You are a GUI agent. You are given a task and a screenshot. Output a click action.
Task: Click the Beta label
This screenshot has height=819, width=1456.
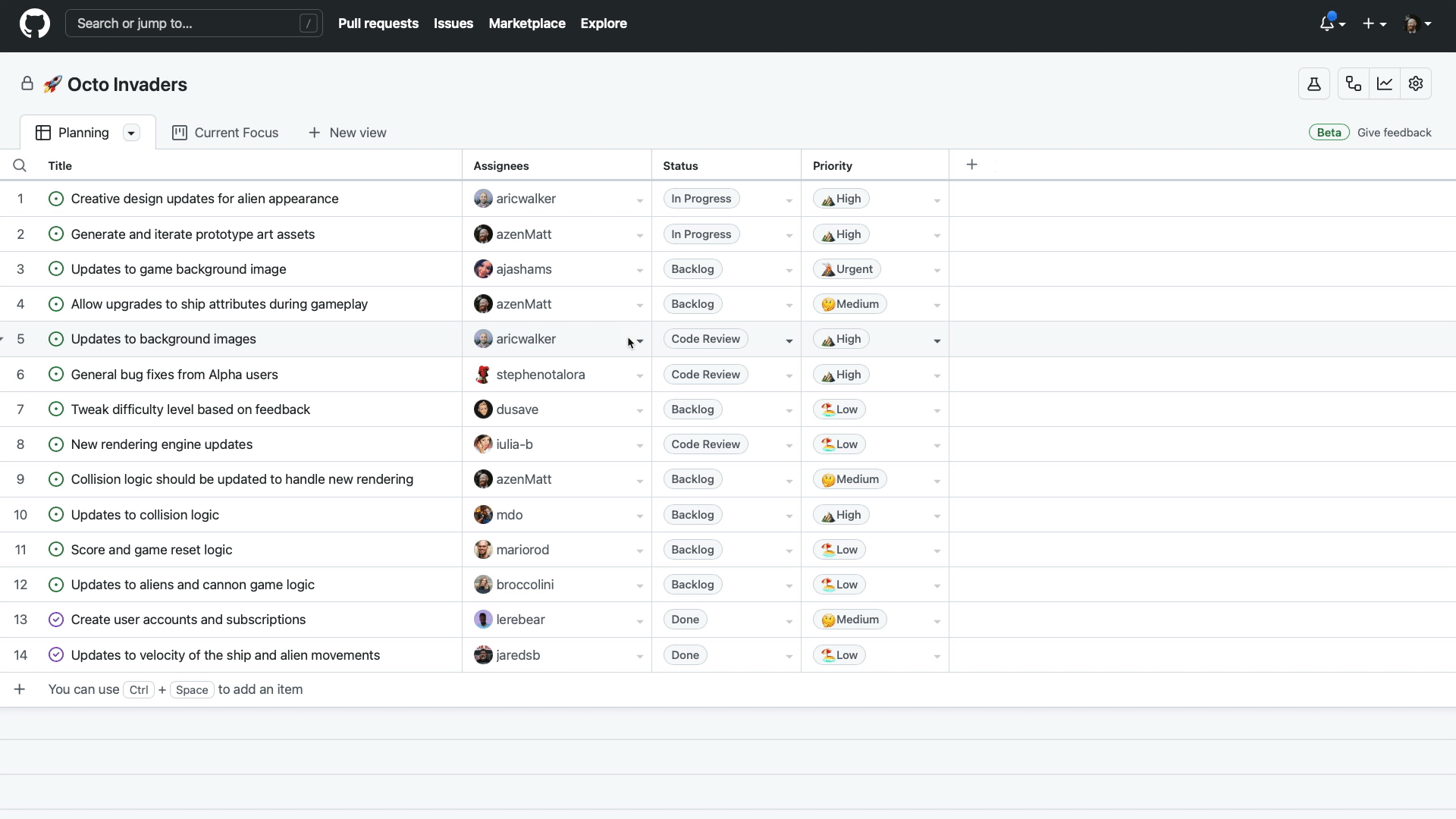(1329, 133)
